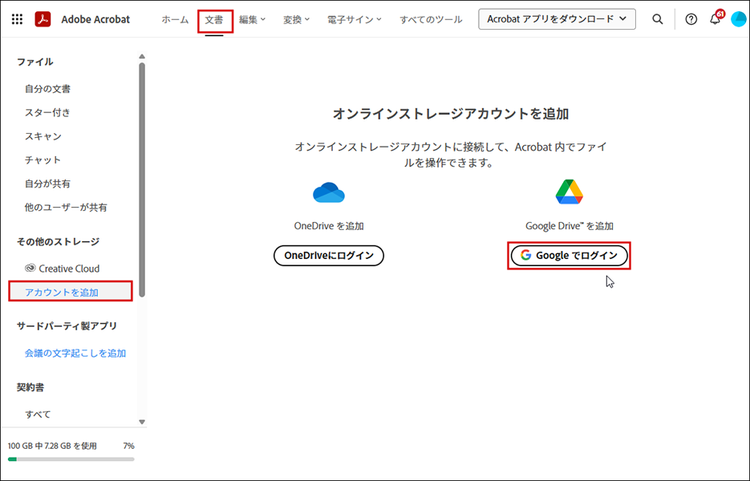Select the 文書 tab

(215, 19)
